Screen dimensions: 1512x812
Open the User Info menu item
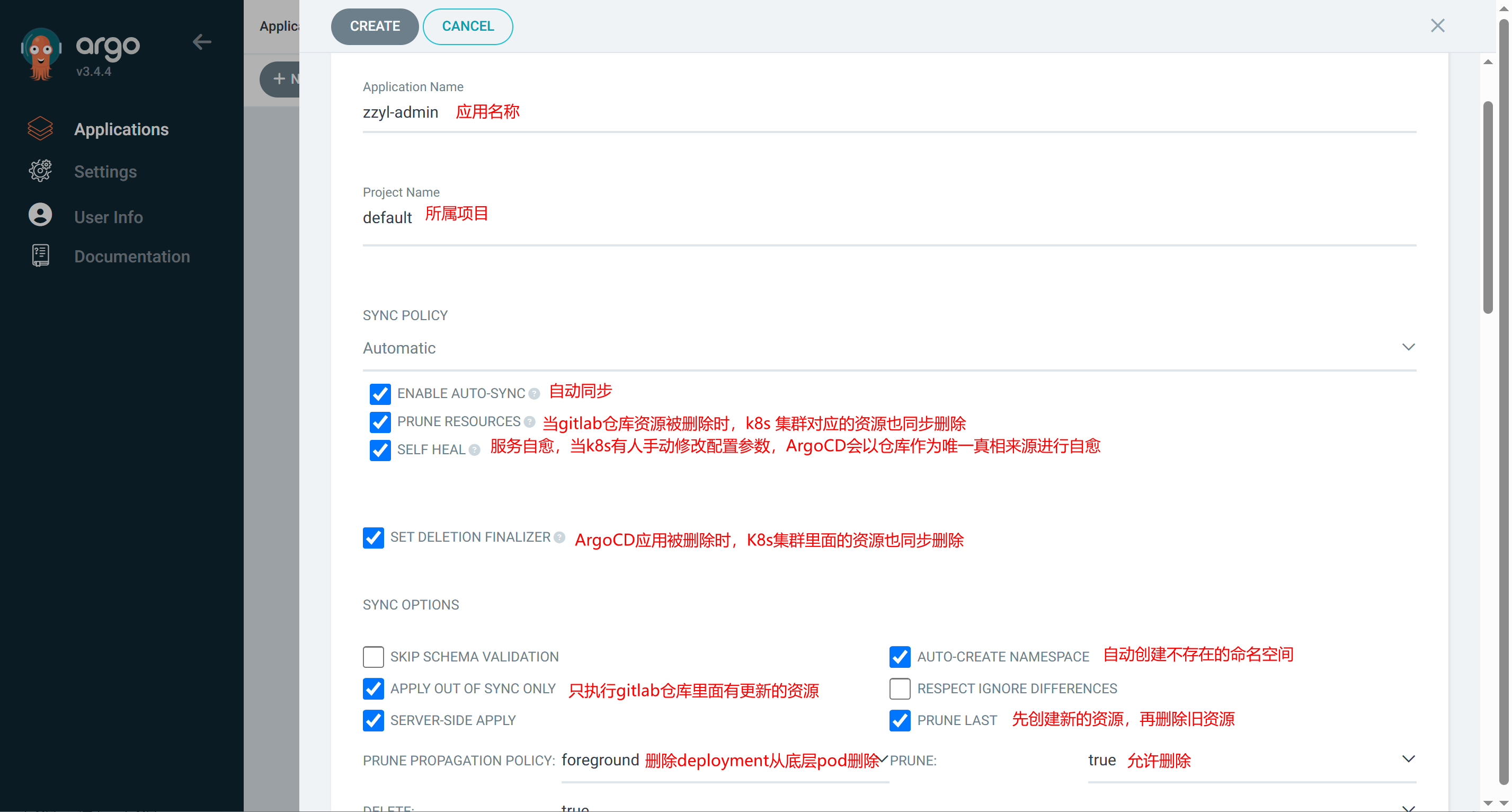[x=109, y=217]
